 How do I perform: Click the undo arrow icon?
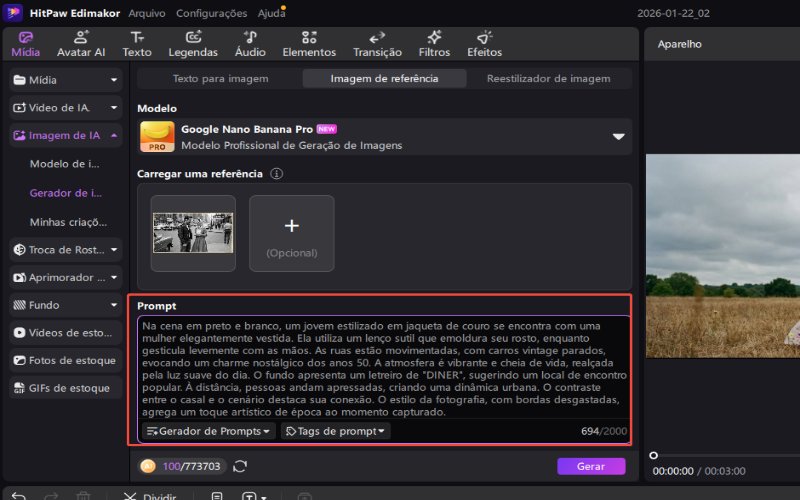click(18, 496)
